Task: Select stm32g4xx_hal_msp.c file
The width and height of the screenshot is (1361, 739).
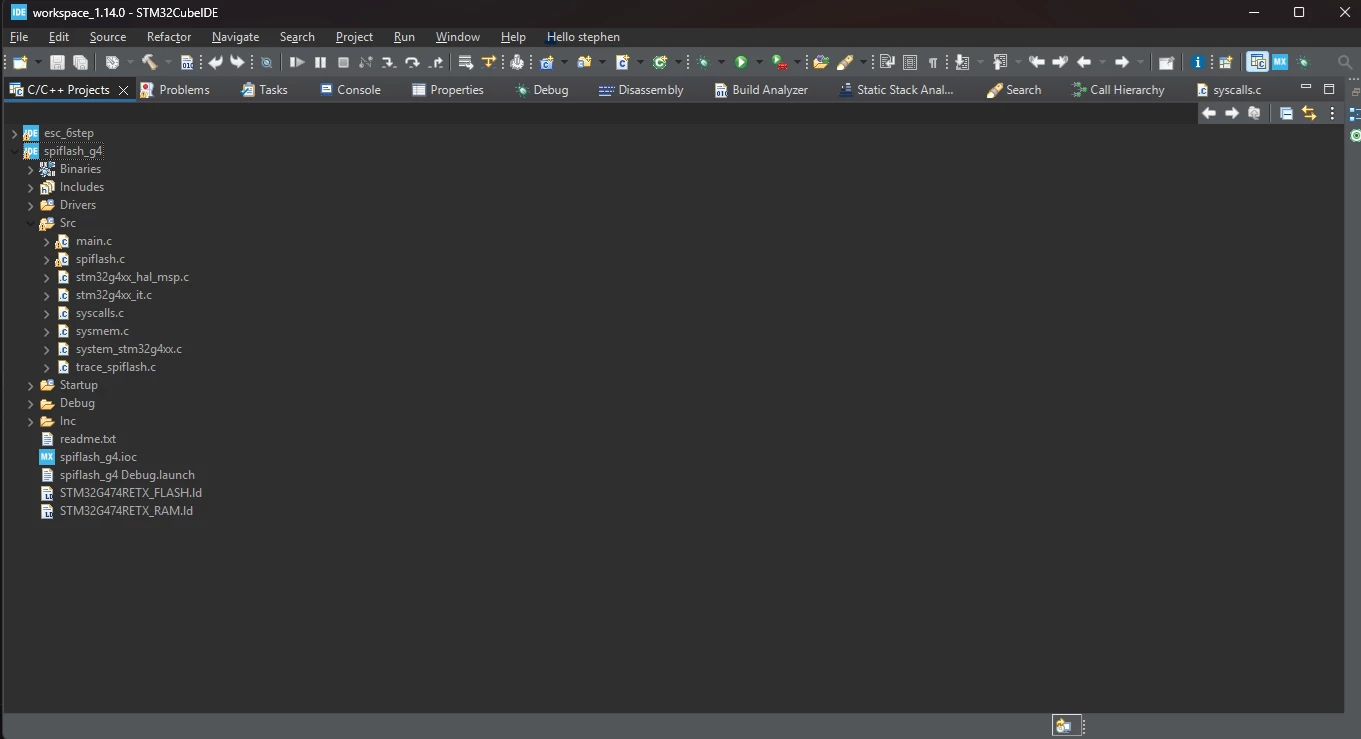Action: click(x=132, y=277)
